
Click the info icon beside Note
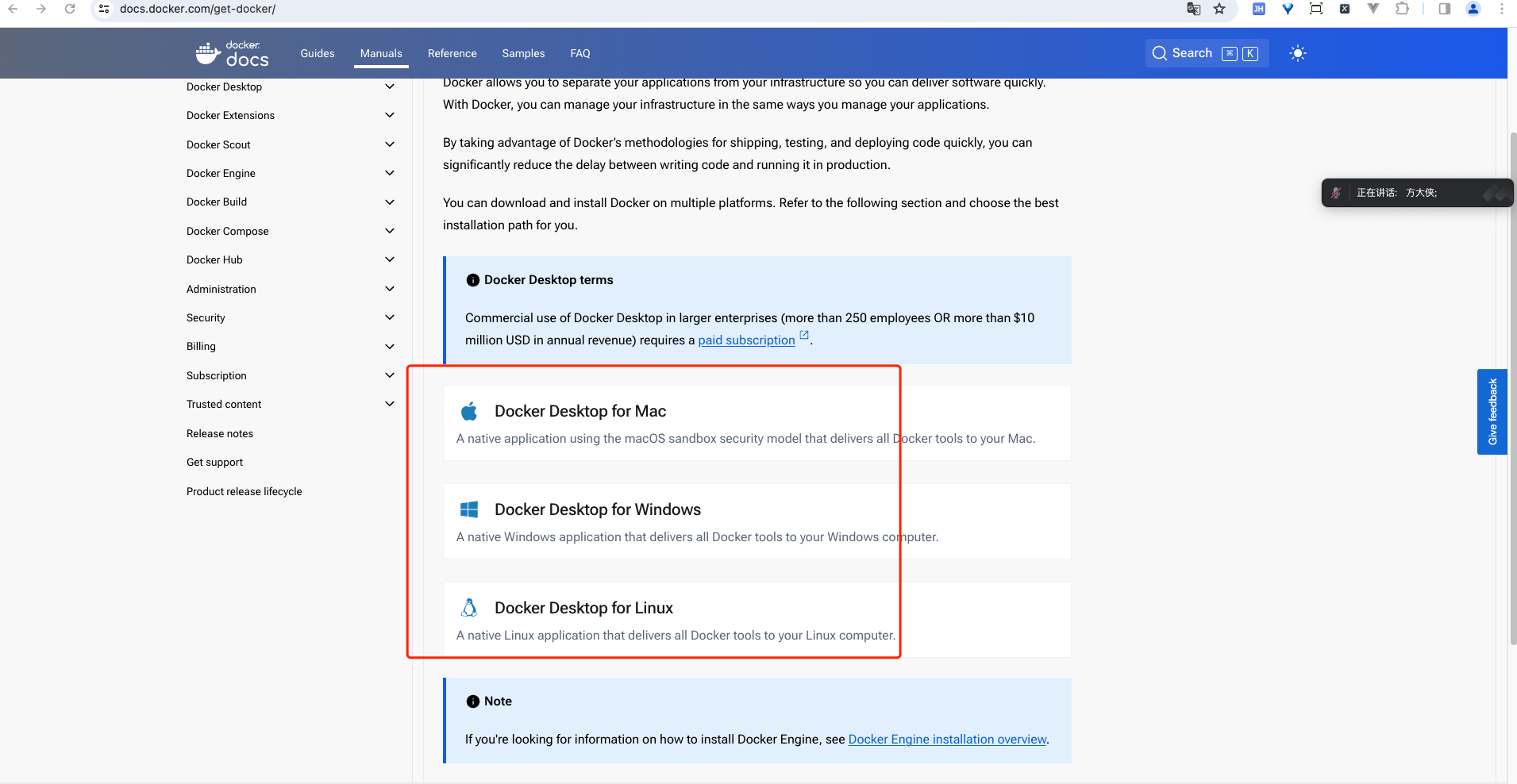[473, 701]
